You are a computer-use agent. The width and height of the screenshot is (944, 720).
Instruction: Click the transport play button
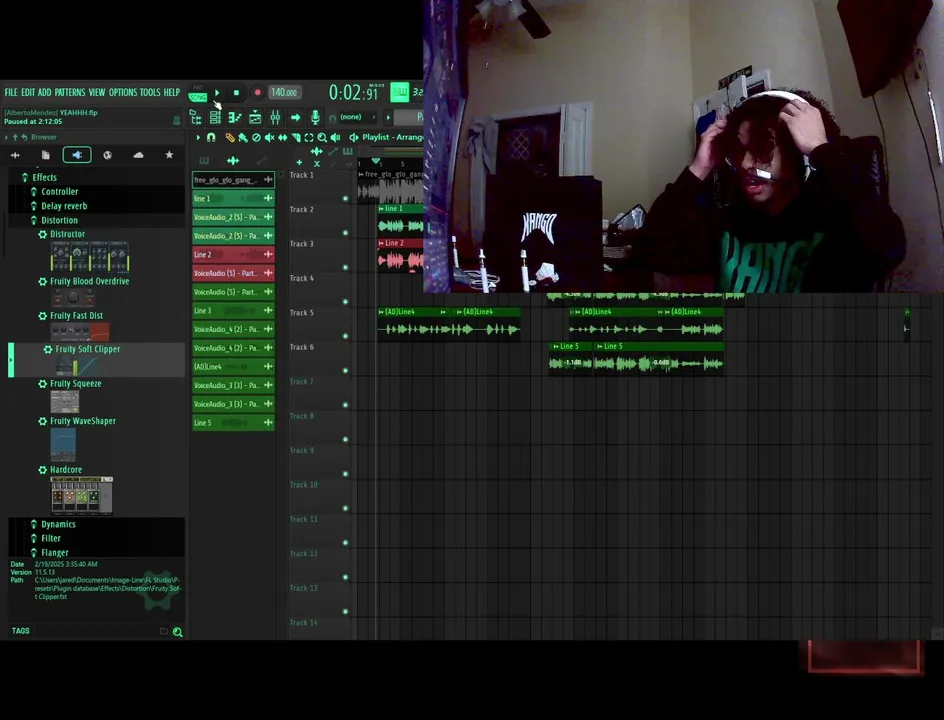click(x=217, y=93)
